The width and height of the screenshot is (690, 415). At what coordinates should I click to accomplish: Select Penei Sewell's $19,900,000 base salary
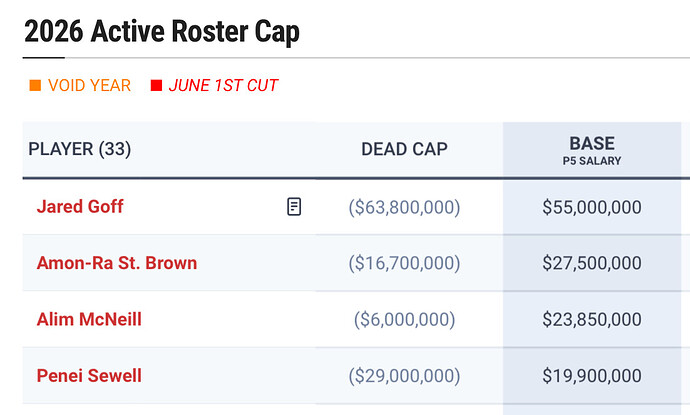pyautogui.click(x=592, y=376)
